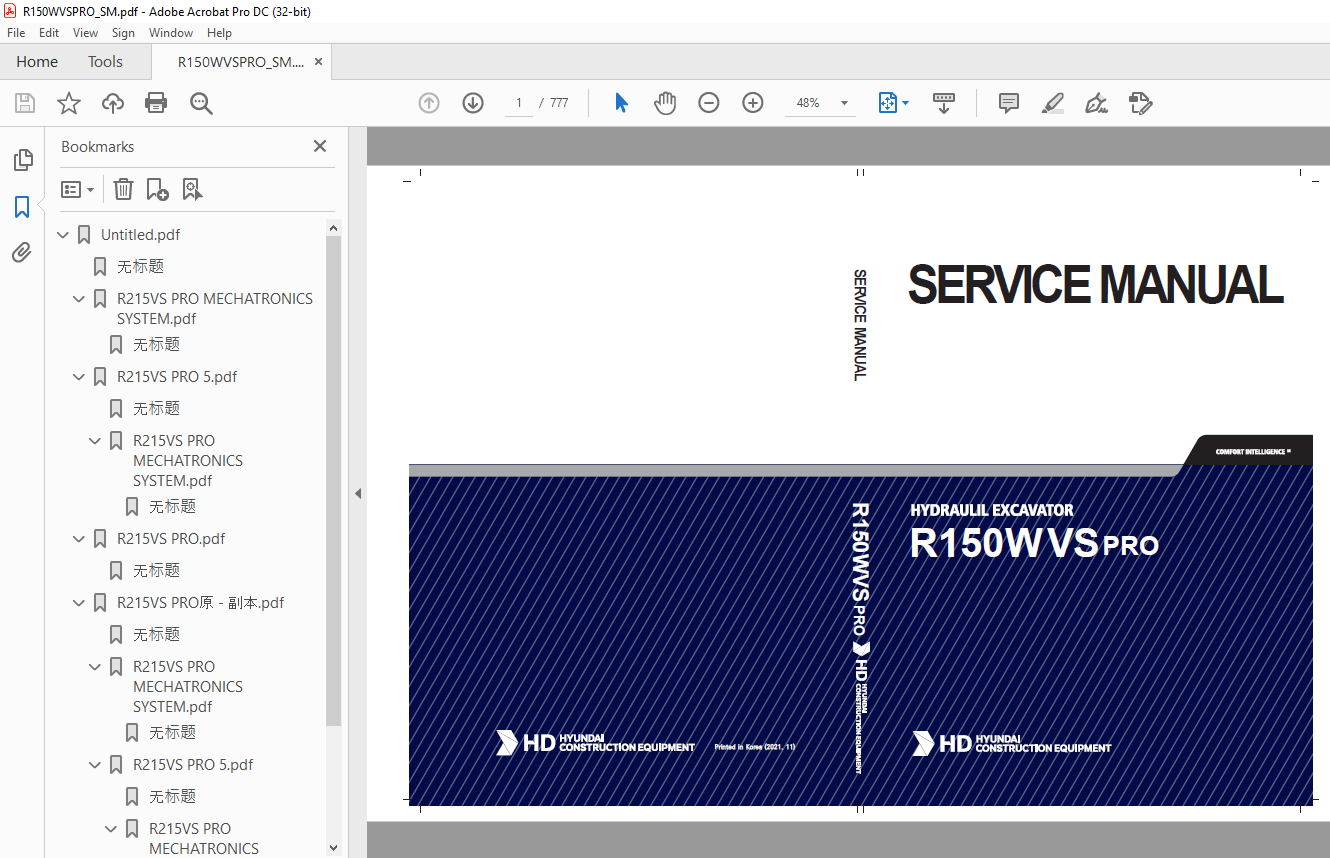The image size is (1330, 858).
Task: Open the View menu
Action: point(86,33)
